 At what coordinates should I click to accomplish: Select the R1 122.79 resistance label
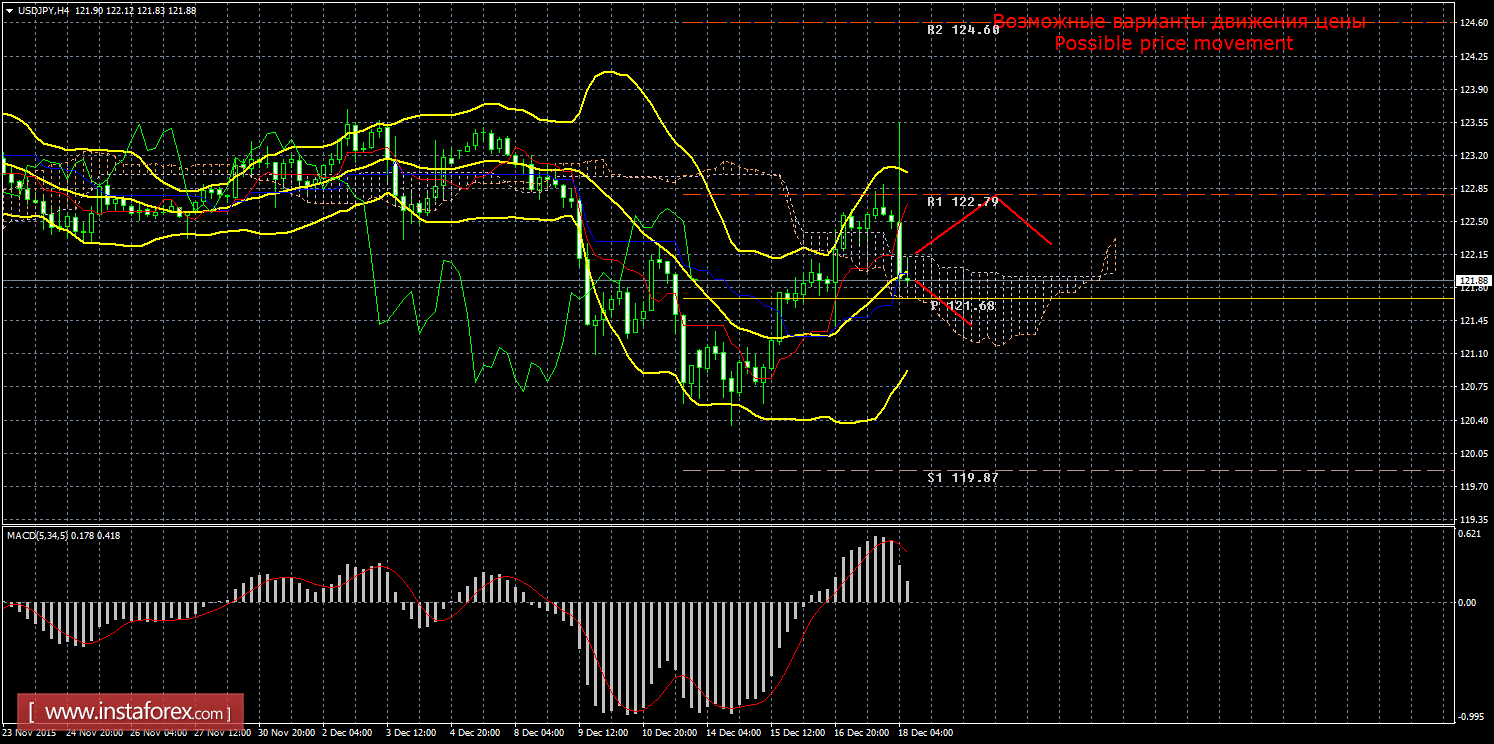tap(962, 202)
